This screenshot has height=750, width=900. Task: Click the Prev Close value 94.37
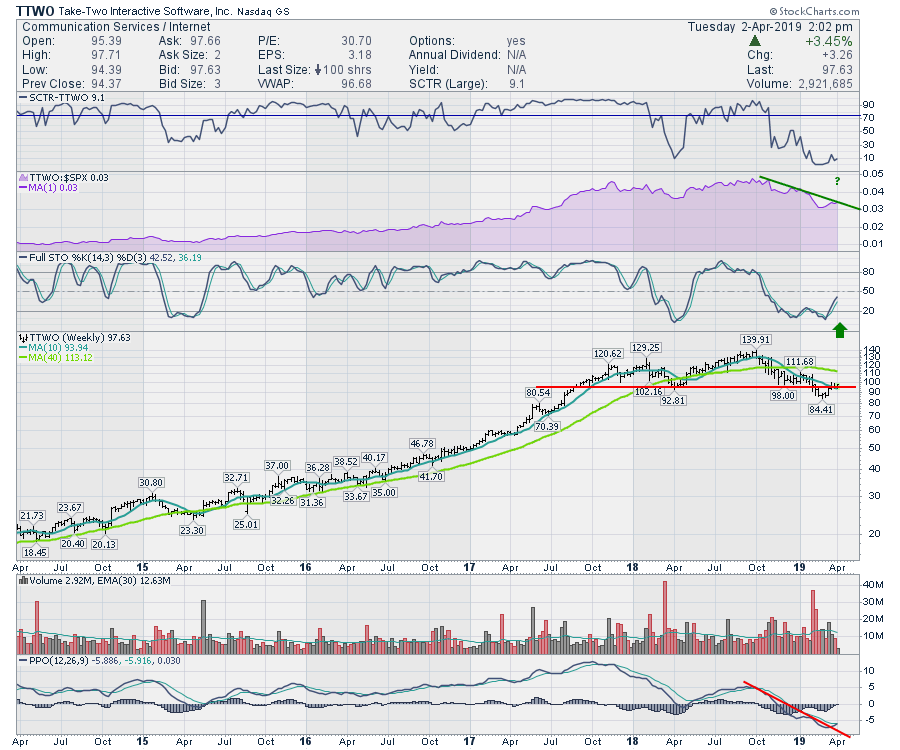pos(106,84)
